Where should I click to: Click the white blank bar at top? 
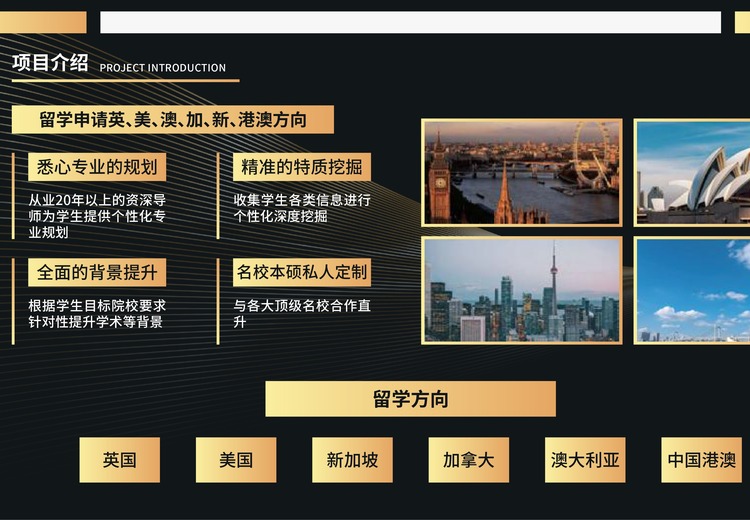pos(410,22)
